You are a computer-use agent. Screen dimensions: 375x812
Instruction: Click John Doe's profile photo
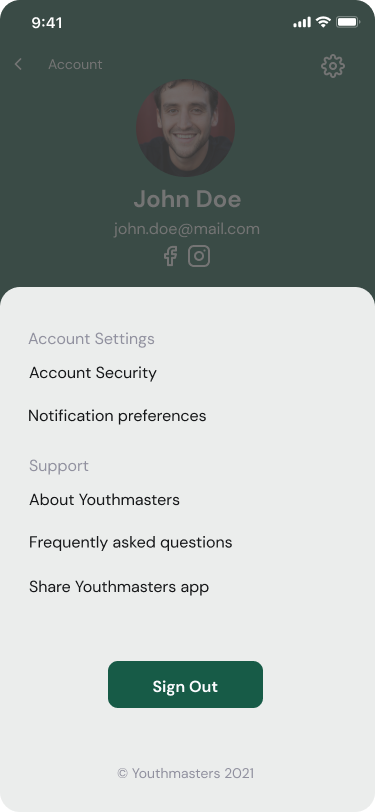(x=185, y=128)
